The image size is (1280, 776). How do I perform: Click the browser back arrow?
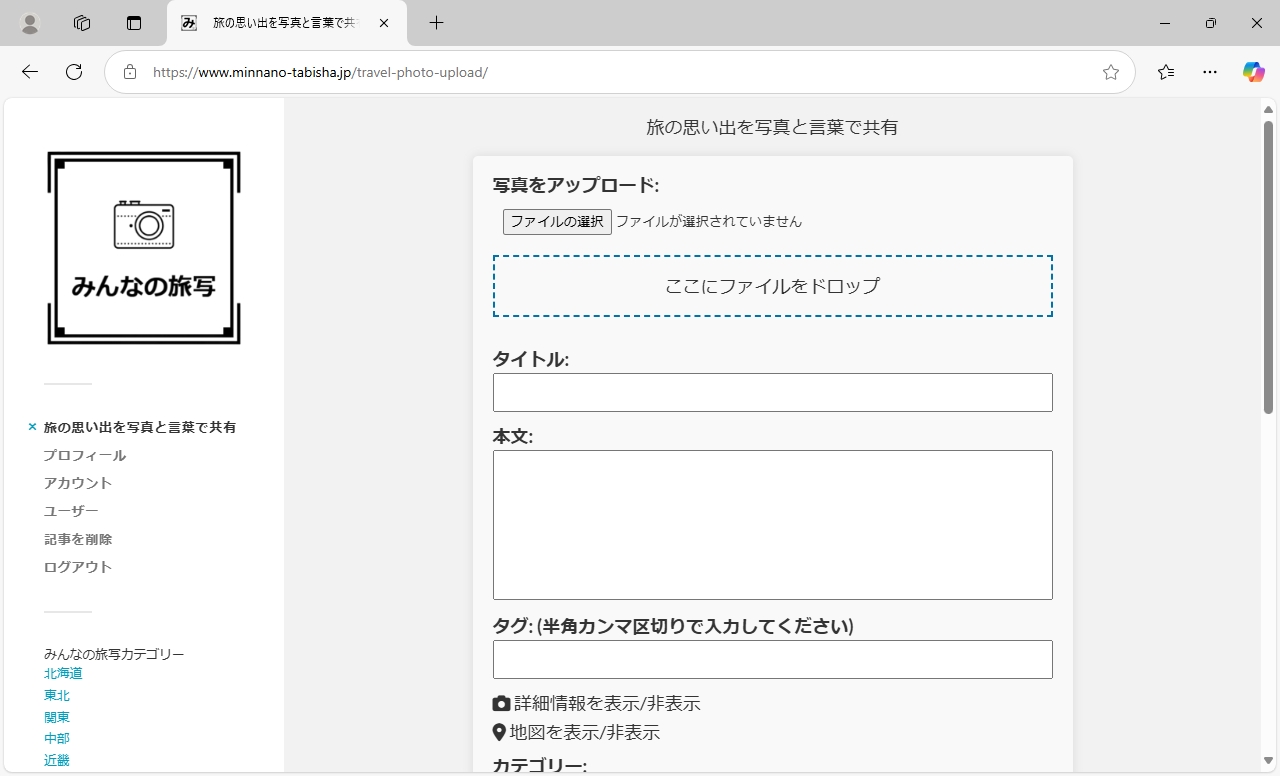click(x=30, y=72)
